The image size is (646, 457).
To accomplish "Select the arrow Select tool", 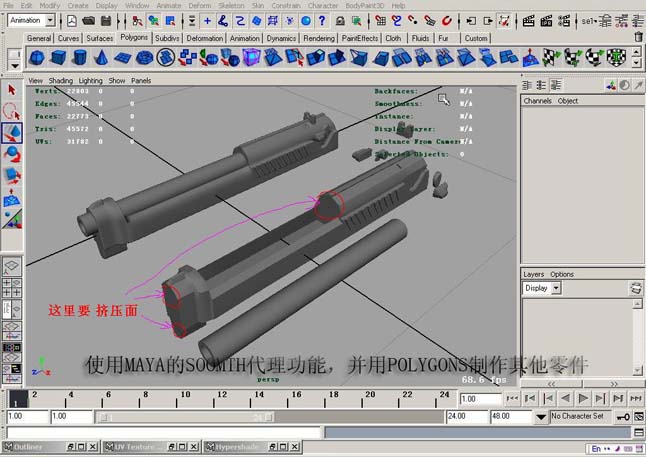I will (12, 89).
